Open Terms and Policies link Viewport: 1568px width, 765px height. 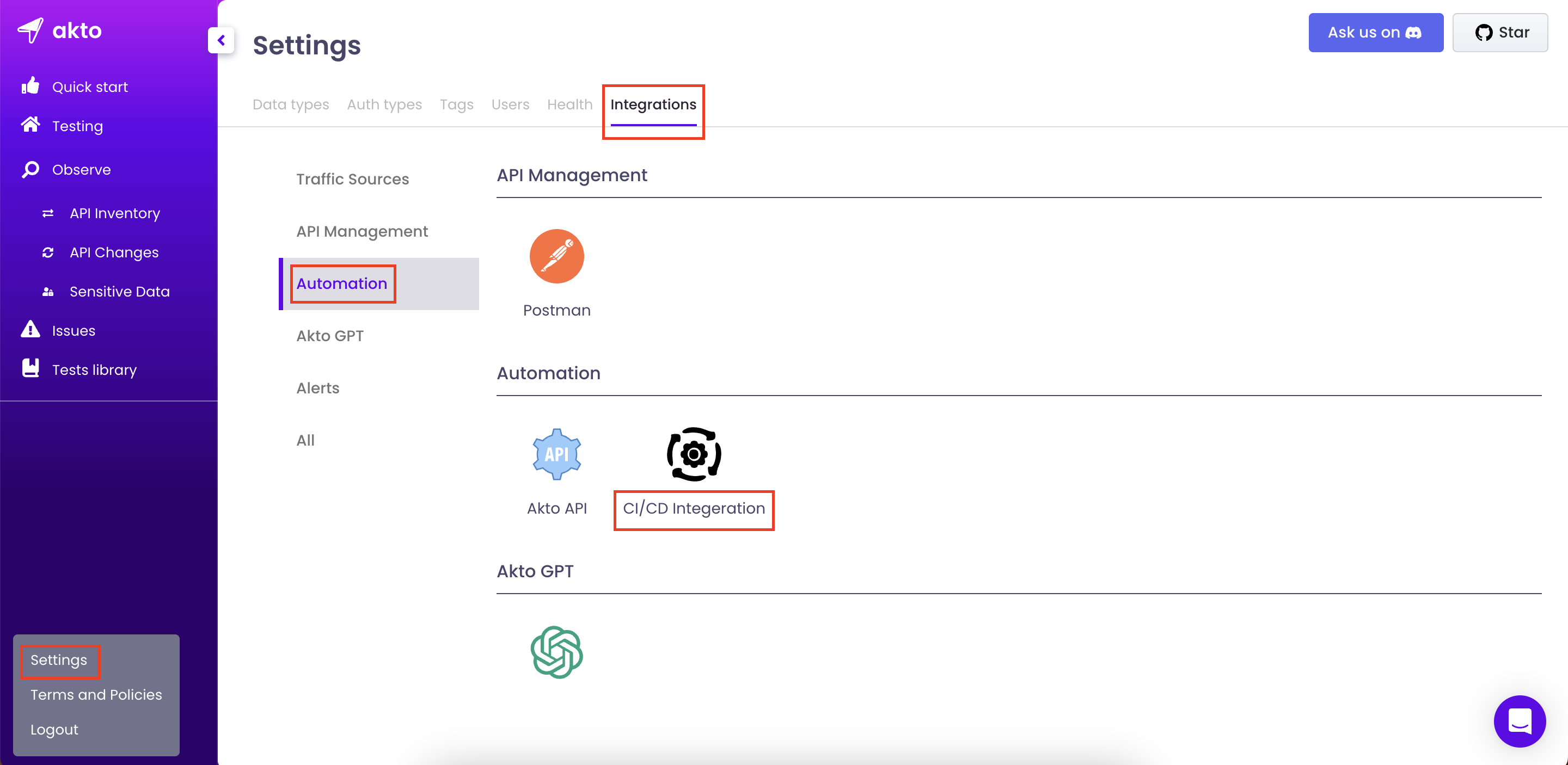coord(96,694)
